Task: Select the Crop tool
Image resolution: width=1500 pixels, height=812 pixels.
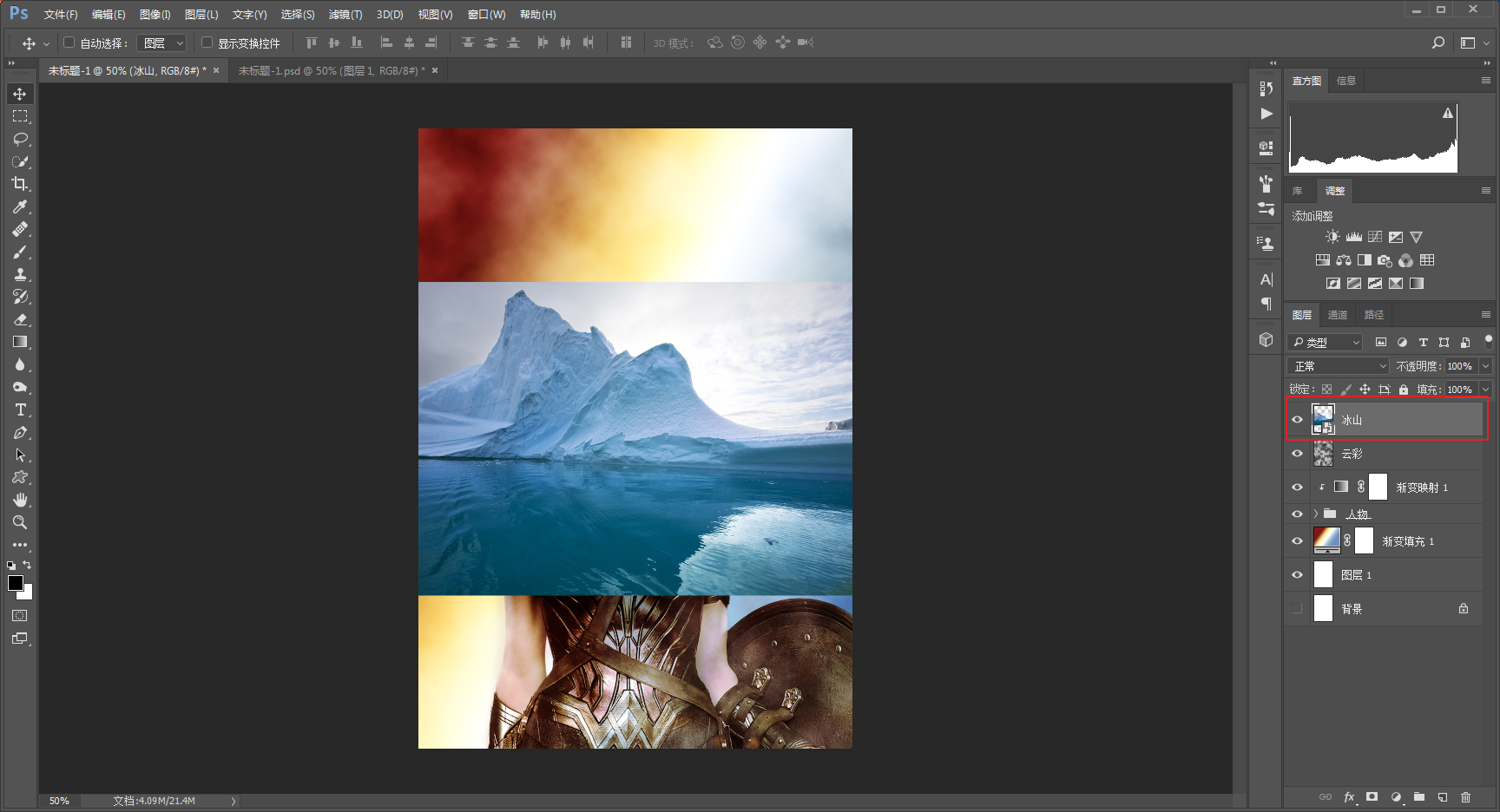Action: (x=20, y=184)
